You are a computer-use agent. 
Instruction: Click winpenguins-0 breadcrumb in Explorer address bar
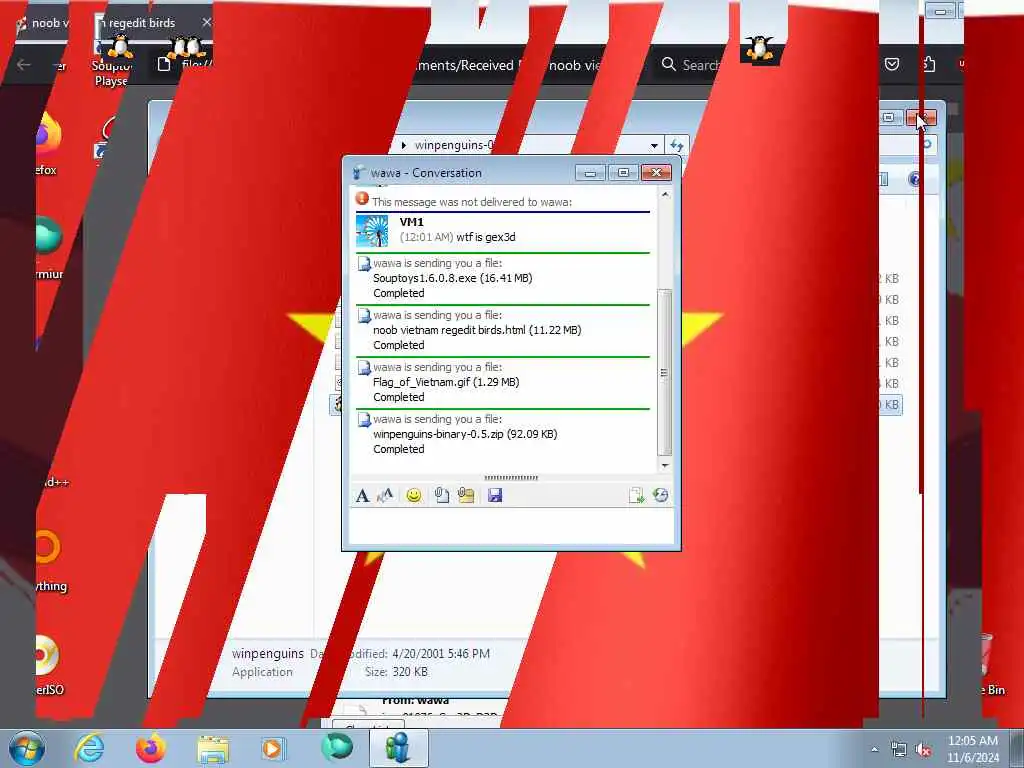pyautogui.click(x=455, y=145)
